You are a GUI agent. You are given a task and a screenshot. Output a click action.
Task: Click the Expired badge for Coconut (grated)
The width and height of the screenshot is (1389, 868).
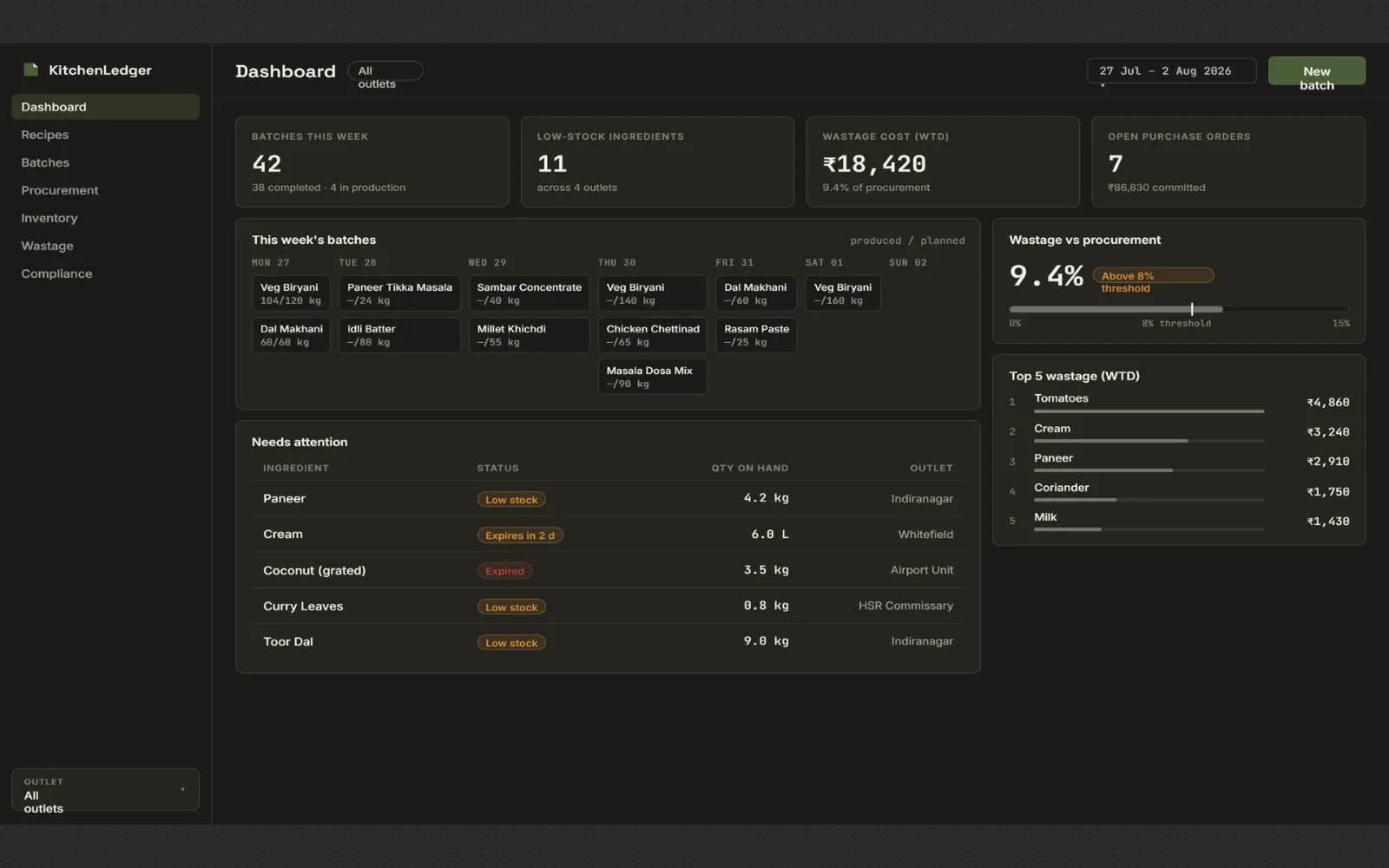[x=504, y=571]
